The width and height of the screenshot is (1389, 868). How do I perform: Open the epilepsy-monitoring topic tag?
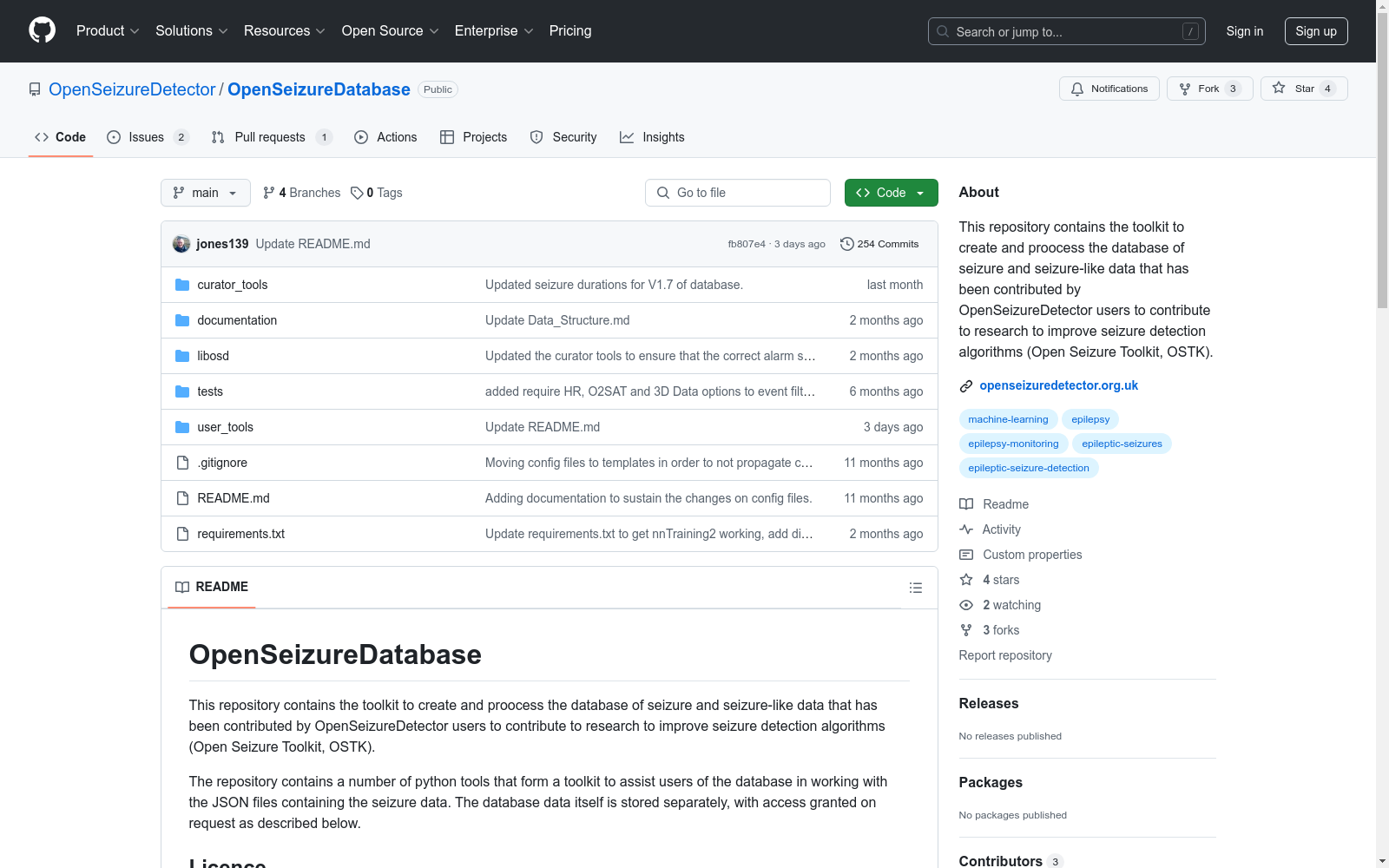pos(1013,444)
